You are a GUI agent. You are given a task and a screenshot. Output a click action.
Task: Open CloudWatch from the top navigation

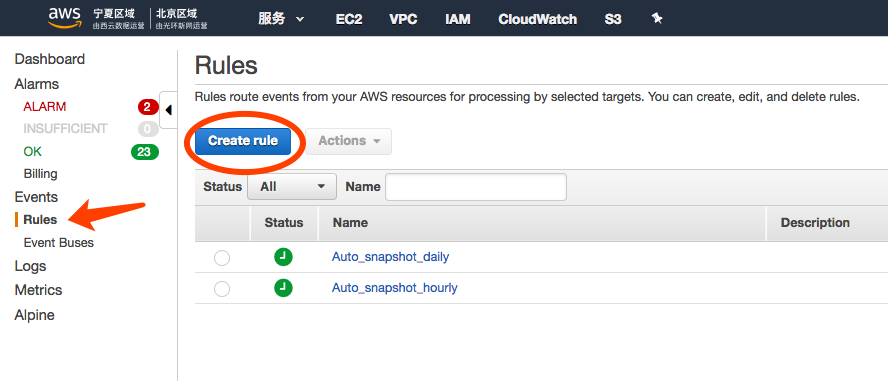[537, 19]
